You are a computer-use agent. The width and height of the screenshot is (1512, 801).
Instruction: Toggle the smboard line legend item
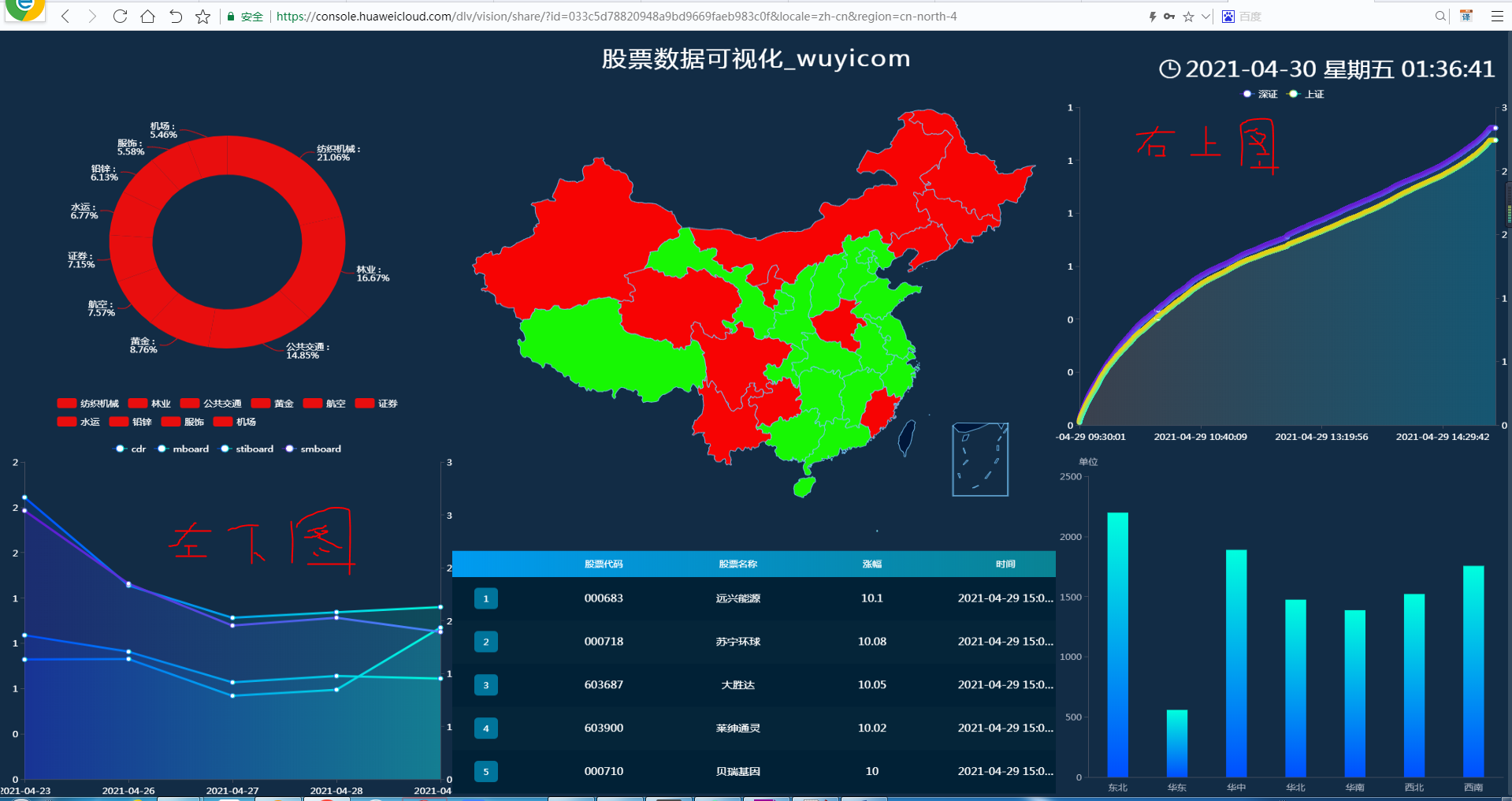pyautogui.click(x=313, y=449)
